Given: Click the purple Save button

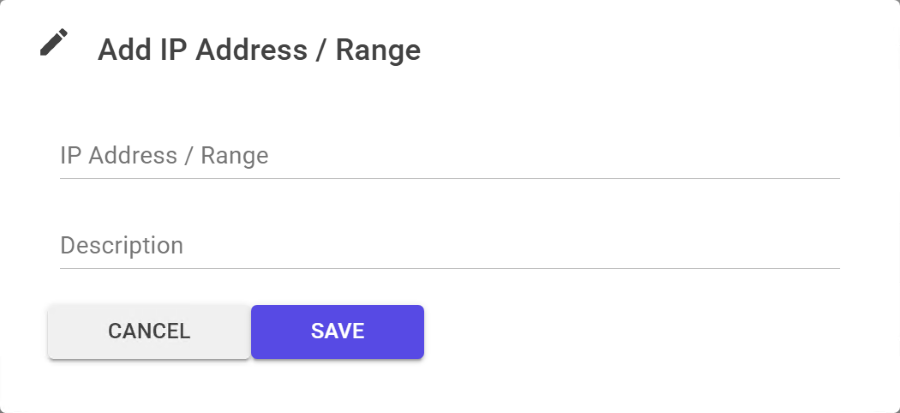Looking at the screenshot, I should 337,331.
